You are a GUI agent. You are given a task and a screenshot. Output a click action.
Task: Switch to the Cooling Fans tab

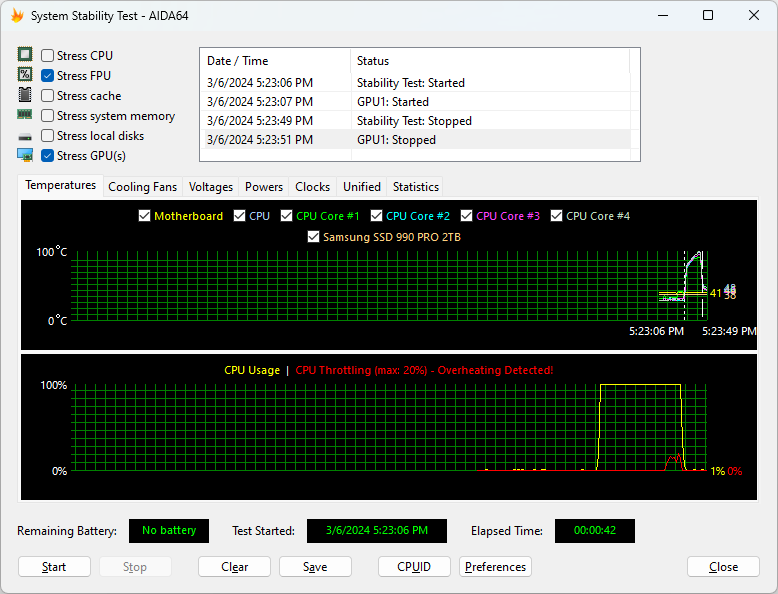142,187
